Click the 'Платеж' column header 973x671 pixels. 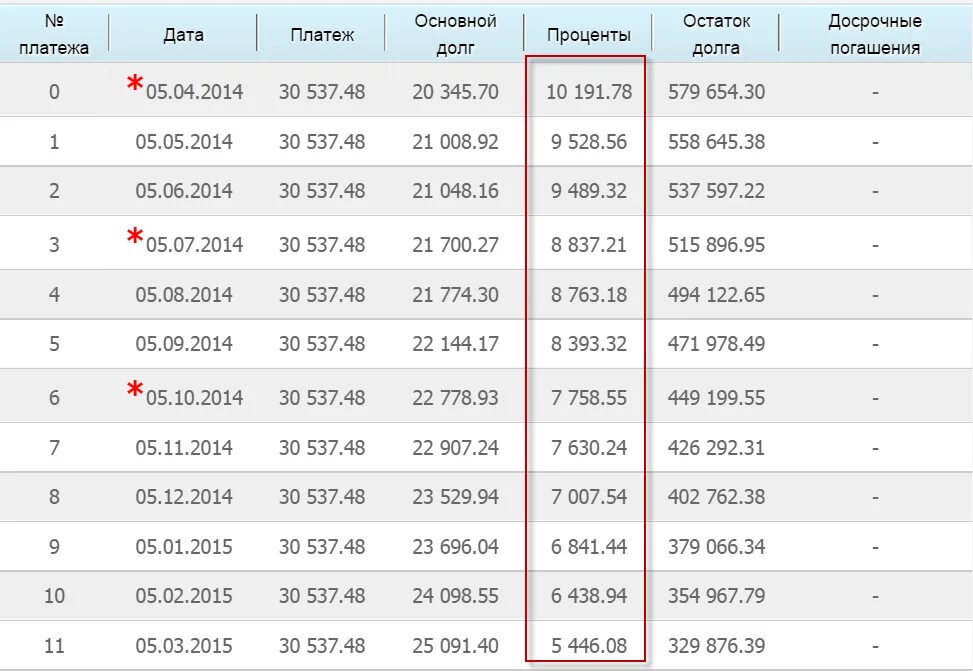(x=322, y=35)
